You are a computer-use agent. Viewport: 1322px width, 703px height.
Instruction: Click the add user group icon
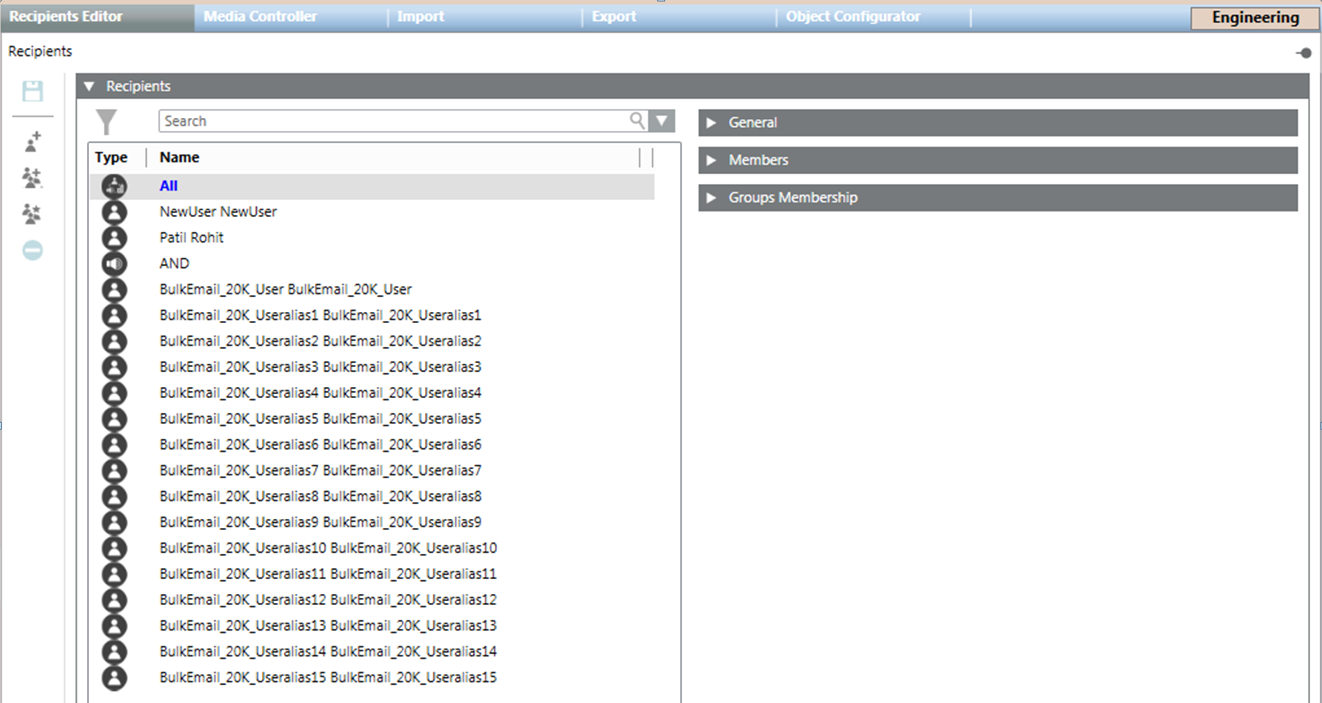click(33, 178)
